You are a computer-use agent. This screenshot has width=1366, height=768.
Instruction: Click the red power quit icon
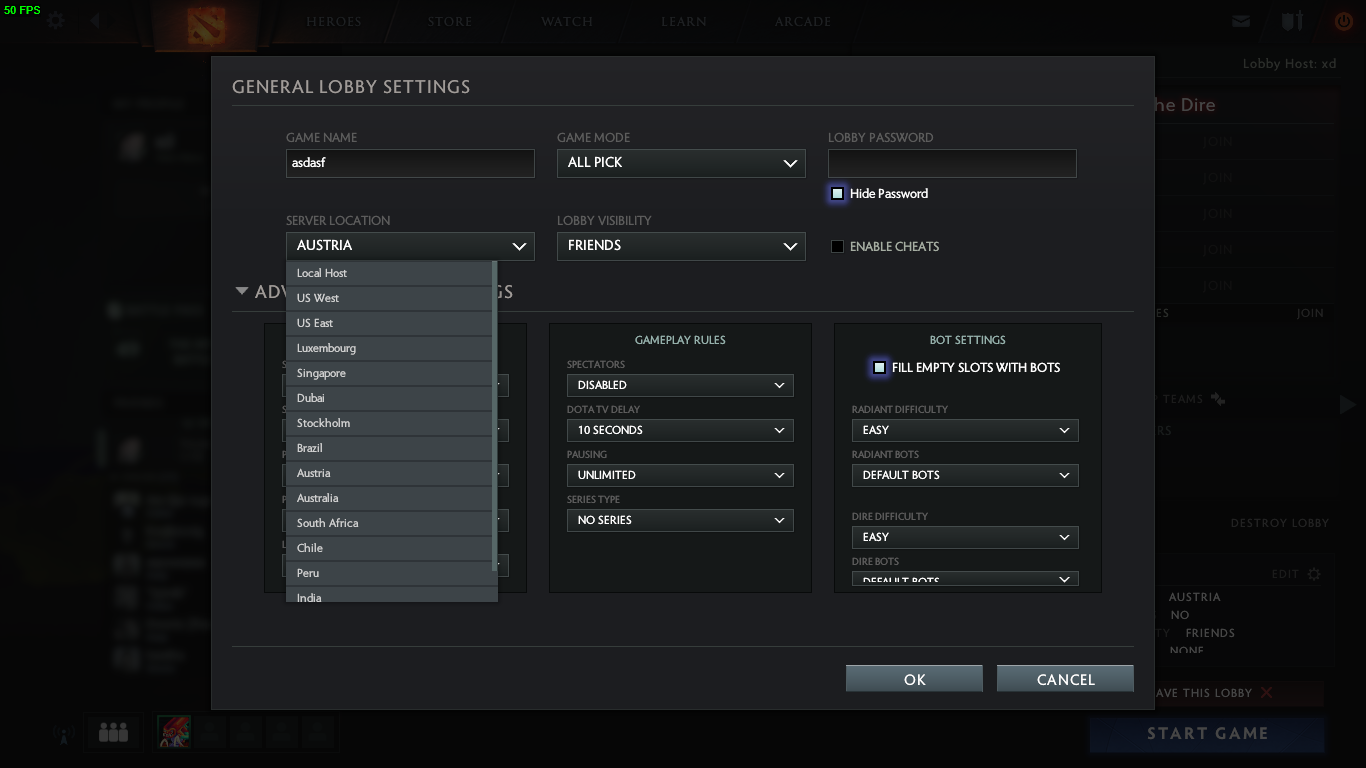click(1343, 21)
